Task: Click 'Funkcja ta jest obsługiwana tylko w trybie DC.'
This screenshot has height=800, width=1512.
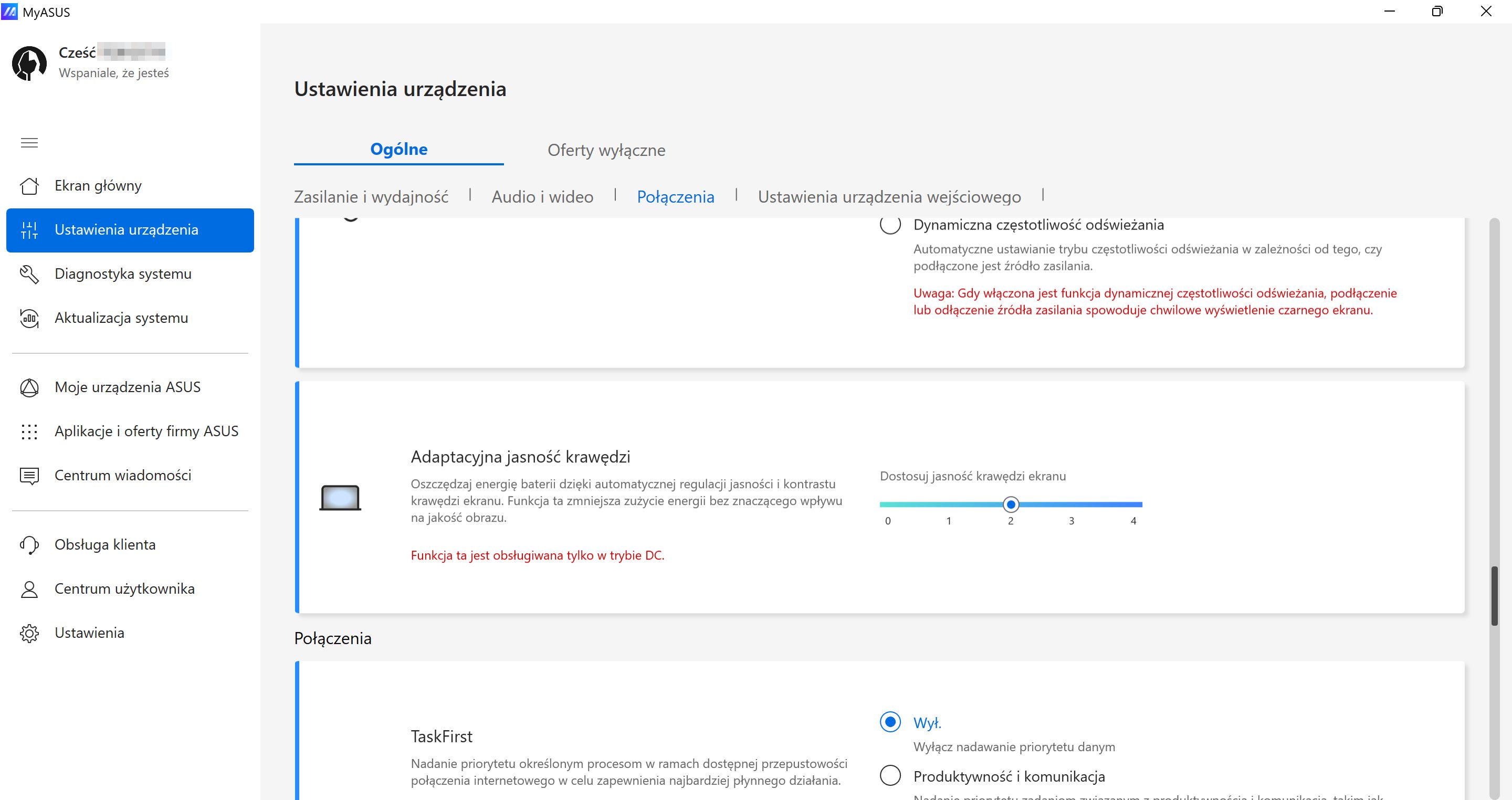Action: click(538, 555)
